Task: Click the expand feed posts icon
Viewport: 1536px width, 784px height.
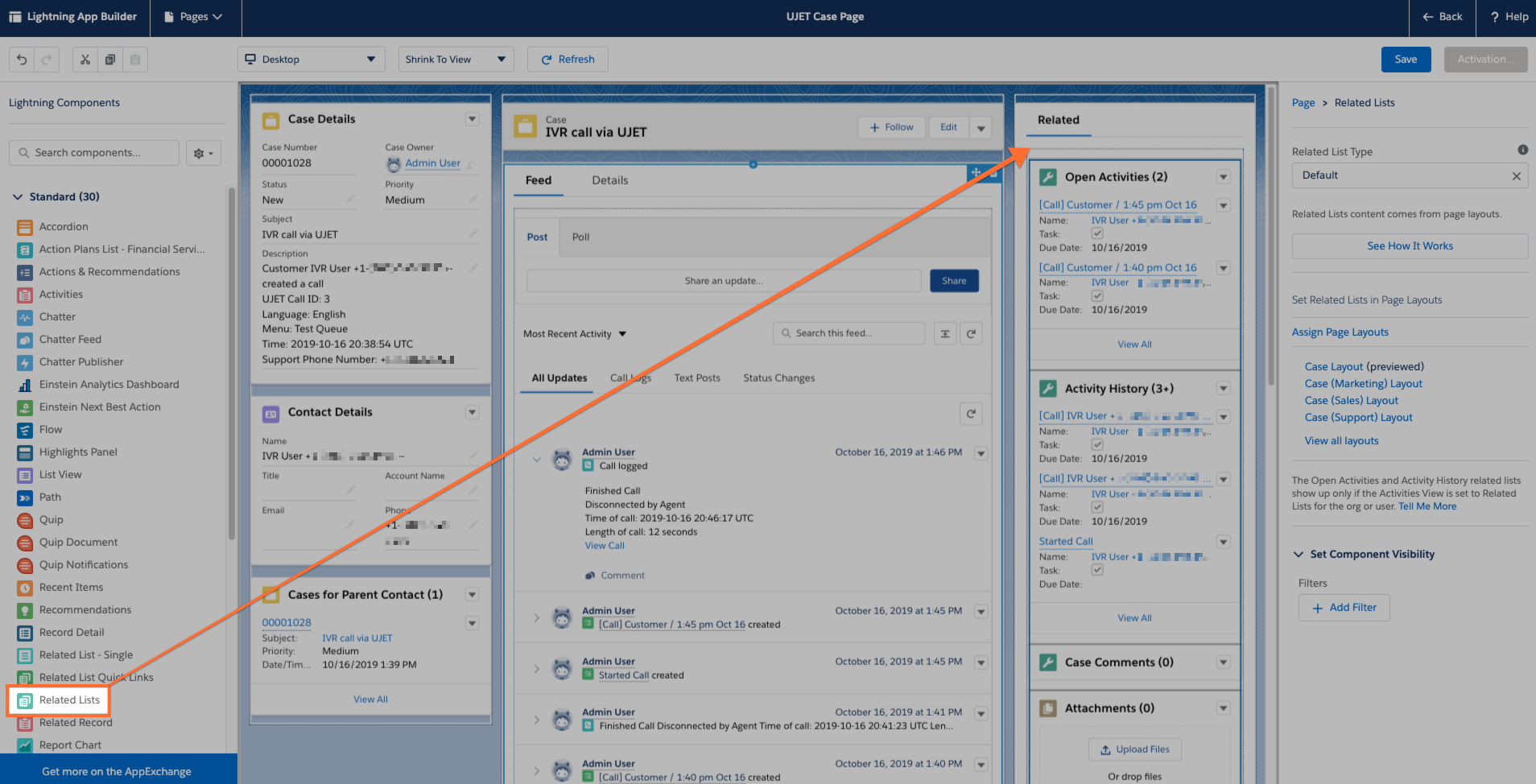Action: [945, 333]
